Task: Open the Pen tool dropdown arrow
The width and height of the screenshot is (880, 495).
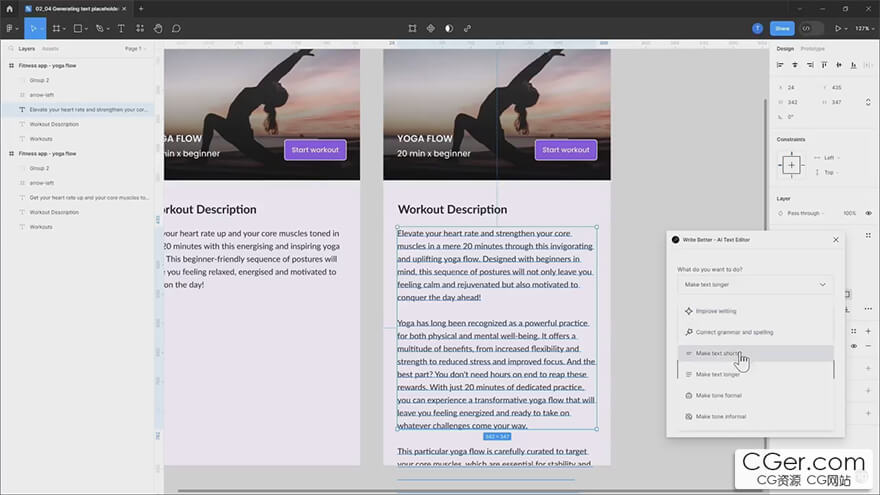Action: coord(108,29)
